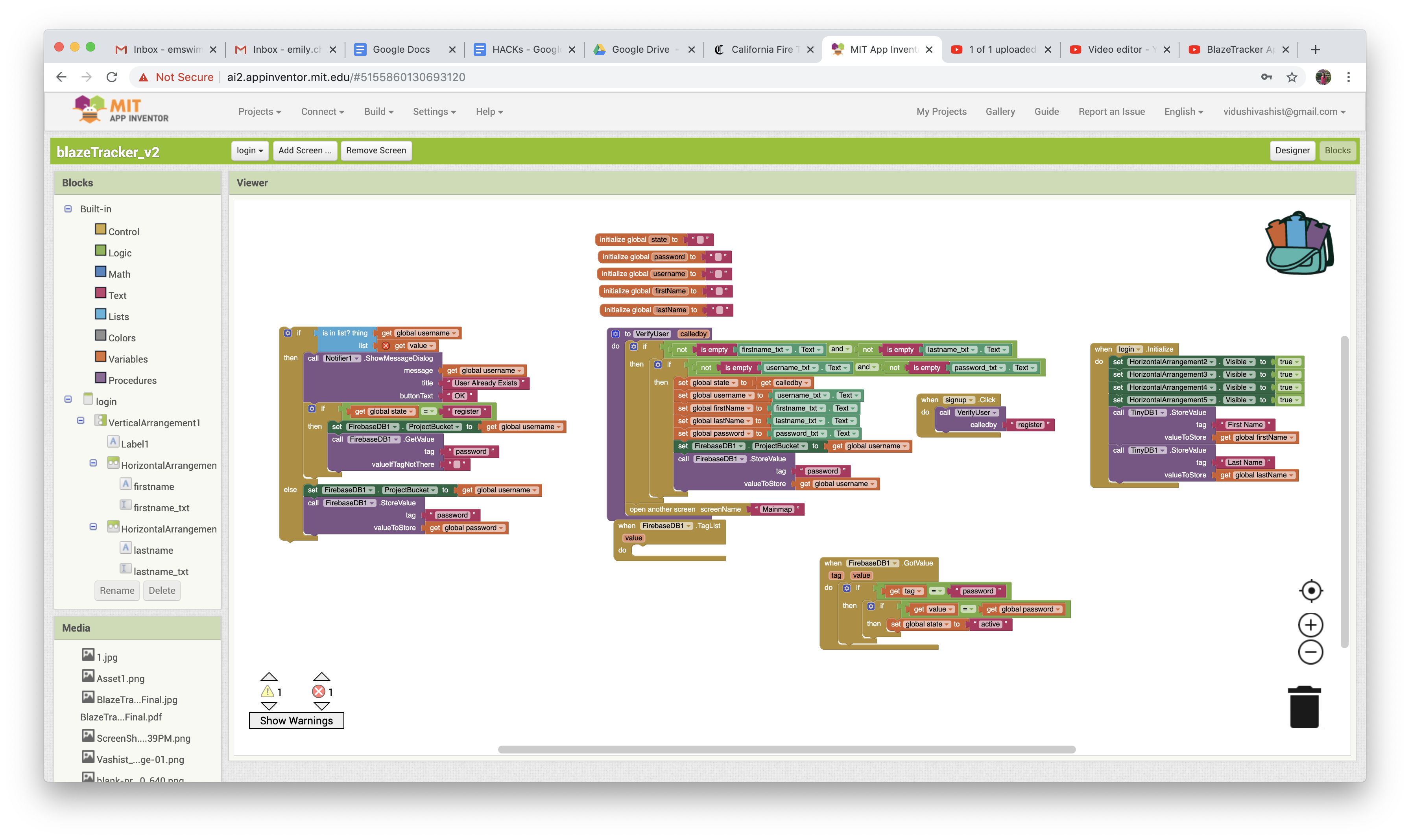1410x840 pixels.
Task: Open the login screen dropdown
Action: tap(250, 151)
